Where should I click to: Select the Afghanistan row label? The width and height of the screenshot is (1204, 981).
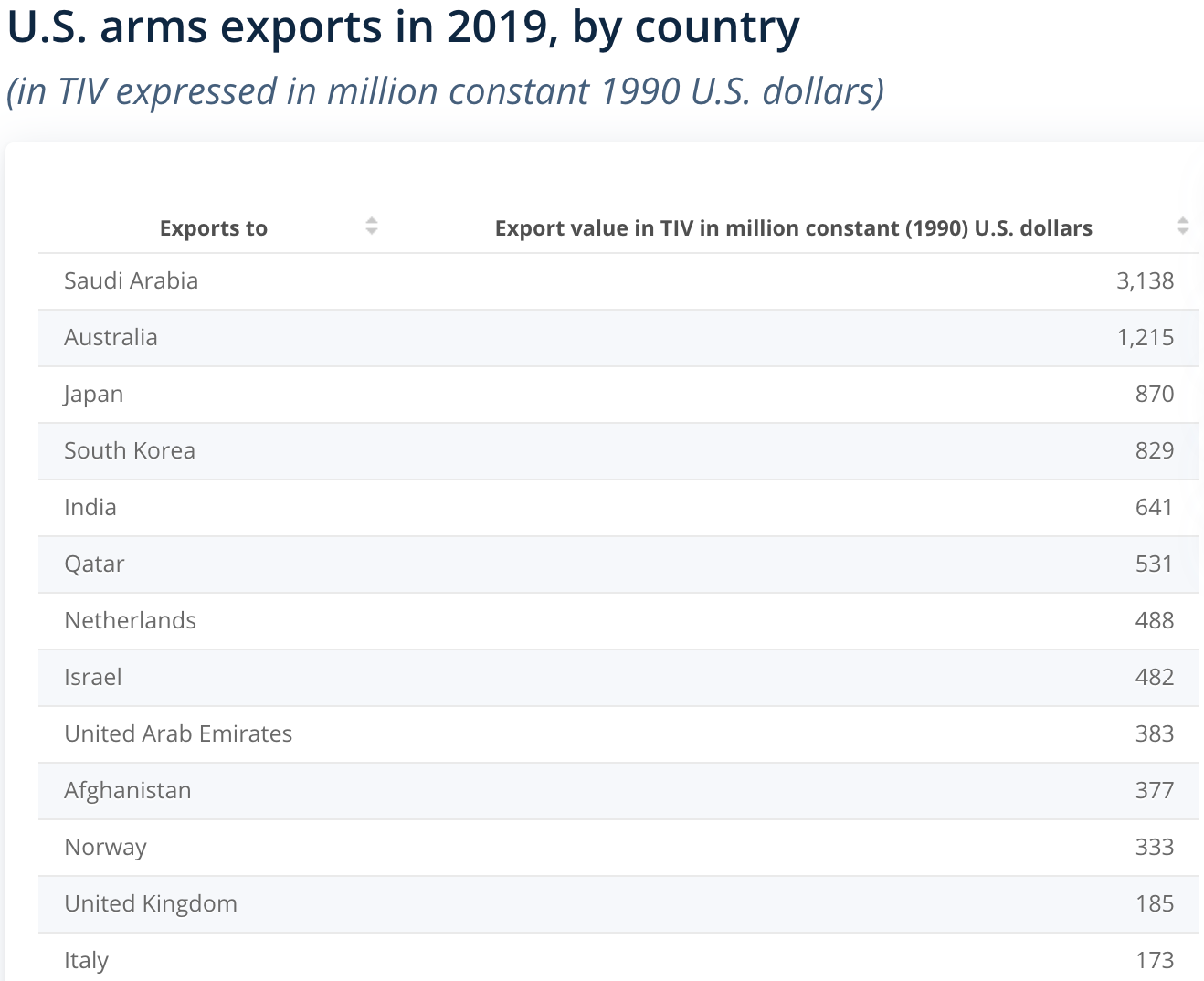click(128, 790)
